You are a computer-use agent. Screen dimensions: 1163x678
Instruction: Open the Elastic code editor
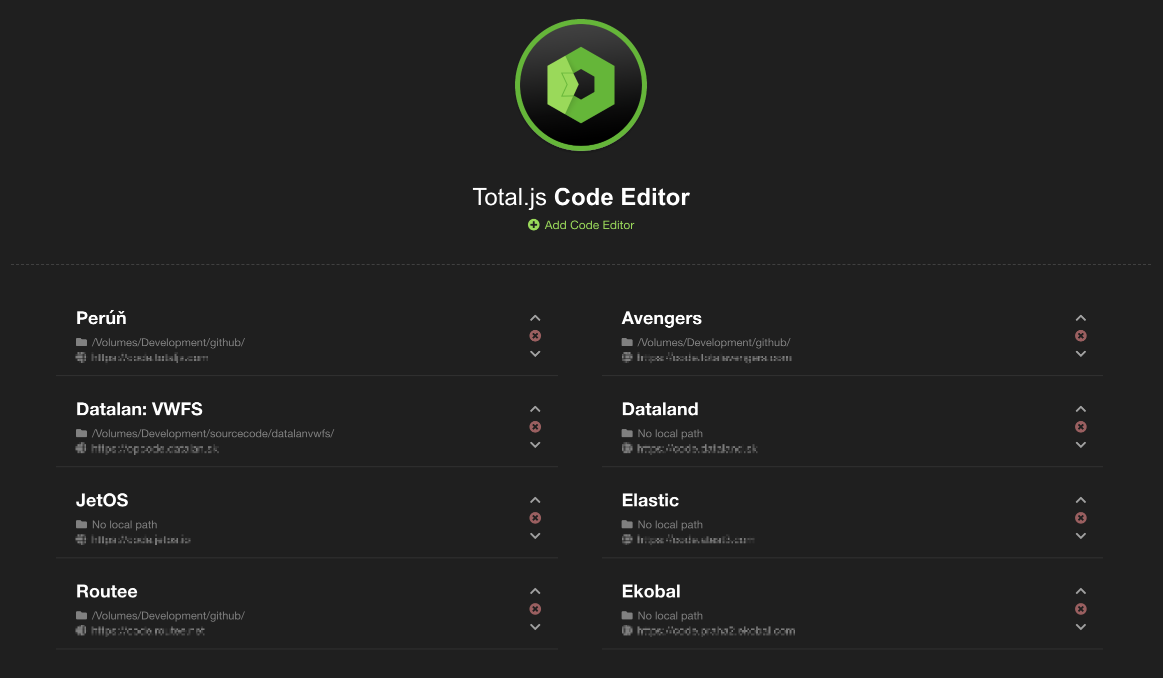tap(650, 501)
